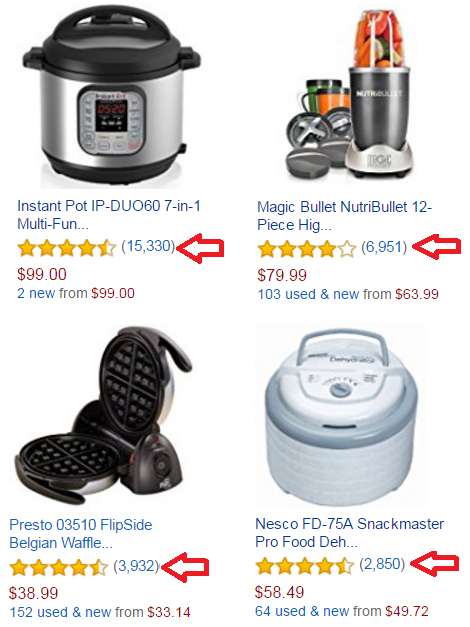The width and height of the screenshot is (470, 627).
Task: Open the Instant Pot IP-DUO60 product title link
Action: tap(108, 215)
